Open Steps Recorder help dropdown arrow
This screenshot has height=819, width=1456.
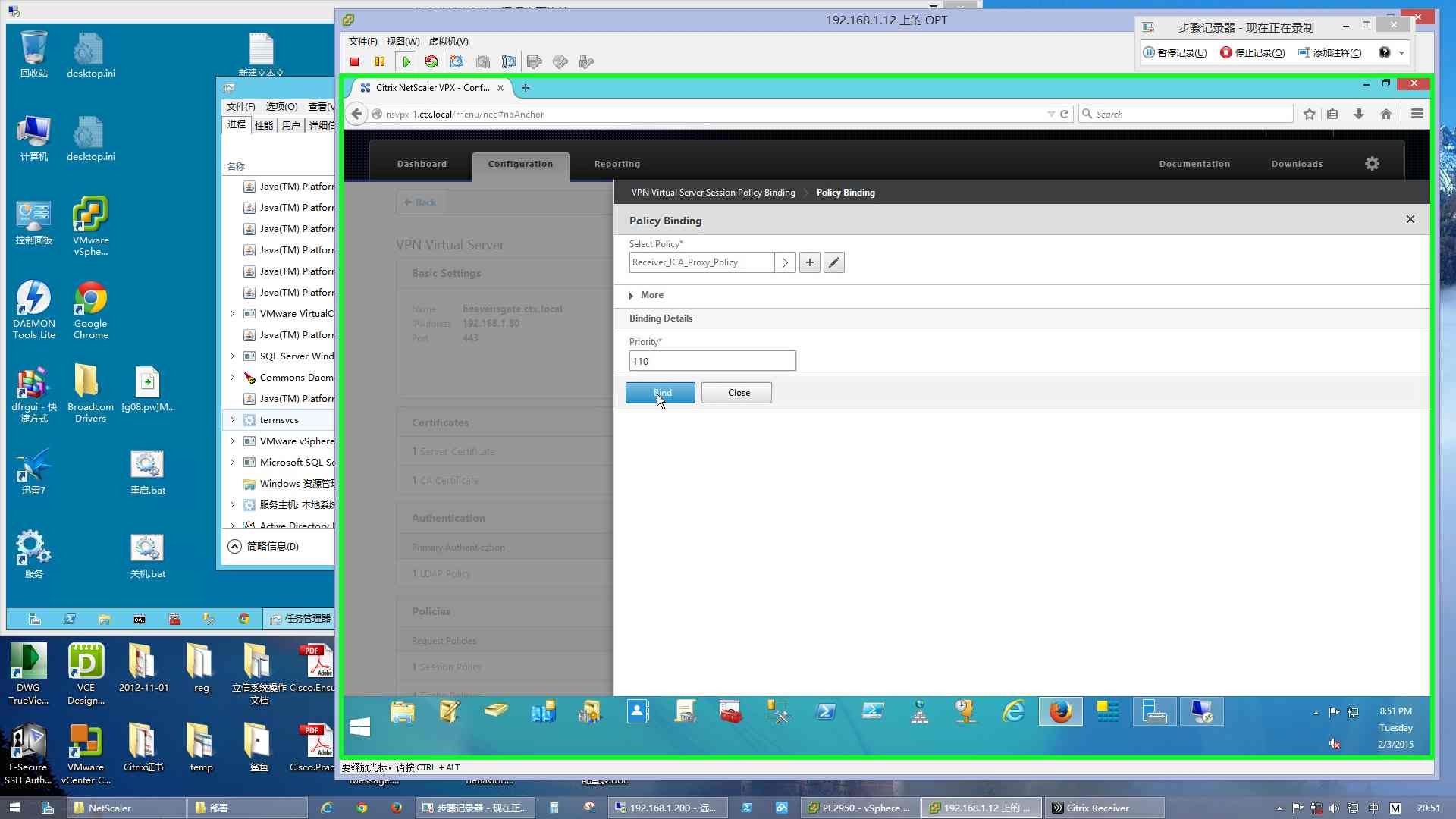tap(1401, 52)
